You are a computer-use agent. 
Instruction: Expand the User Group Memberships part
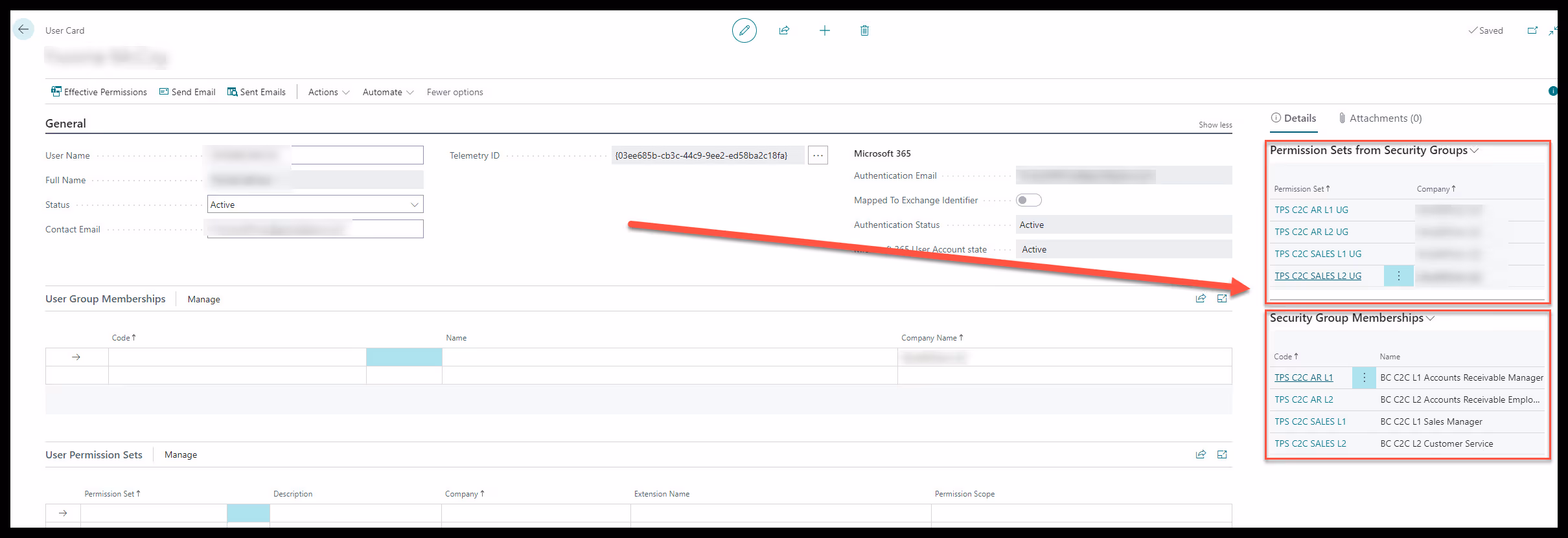[1222, 298]
